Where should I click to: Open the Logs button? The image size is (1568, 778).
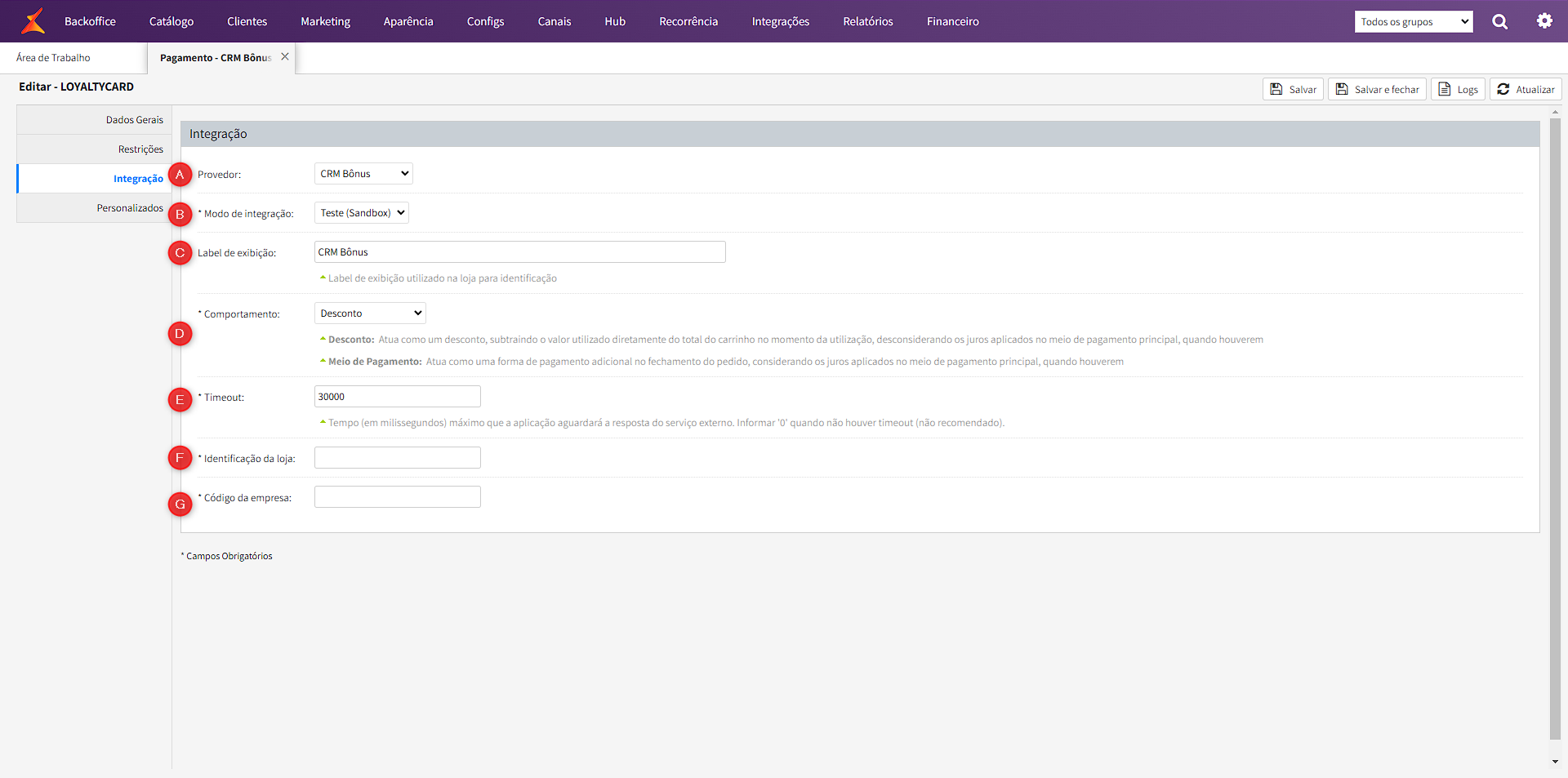pyautogui.click(x=1458, y=89)
